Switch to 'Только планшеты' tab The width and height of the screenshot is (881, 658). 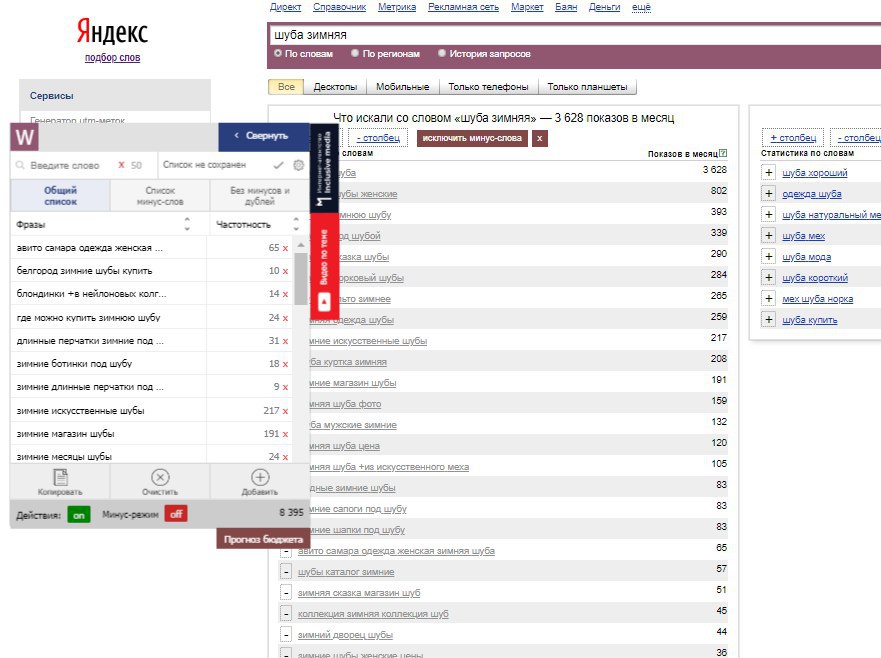pyautogui.click(x=587, y=87)
